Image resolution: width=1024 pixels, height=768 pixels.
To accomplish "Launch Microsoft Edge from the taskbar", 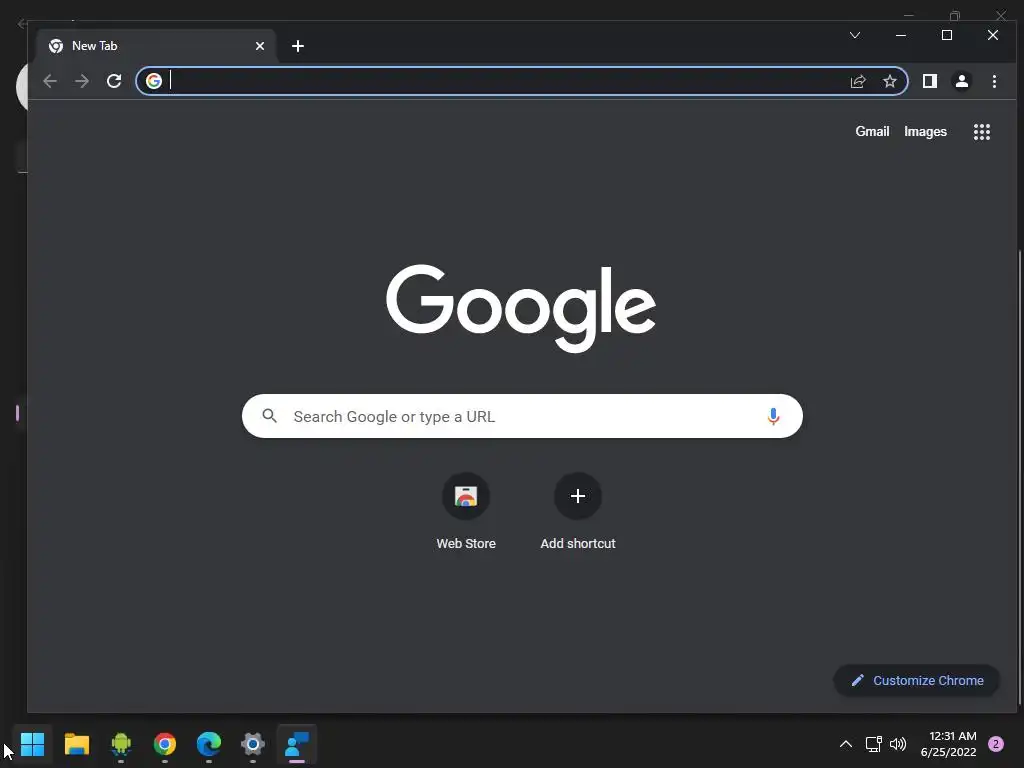I will click(x=209, y=744).
